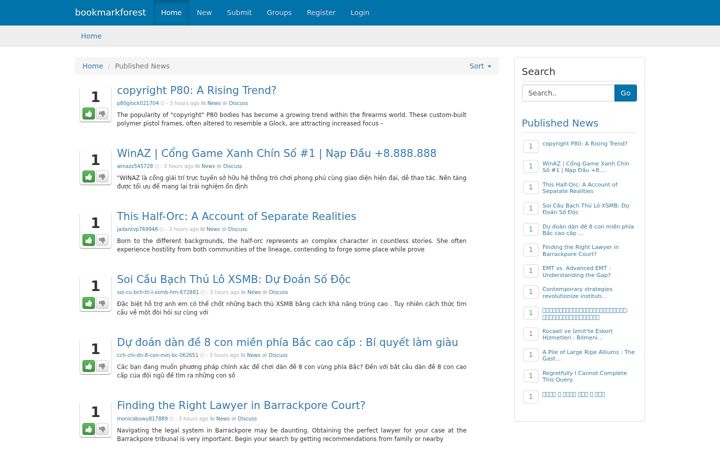
Task: Open sidebar link 'Dự đoán dàn đề 8 con'
Action: [x=588, y=230]
